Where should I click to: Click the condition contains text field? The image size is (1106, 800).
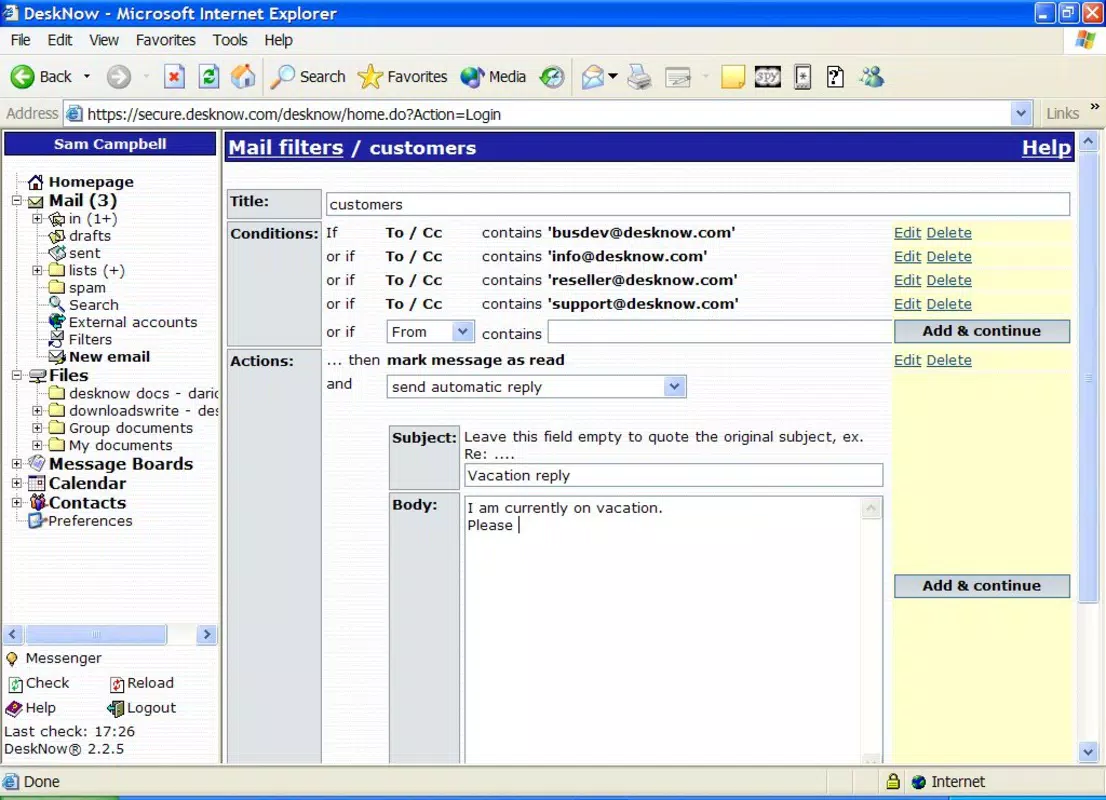720,332
